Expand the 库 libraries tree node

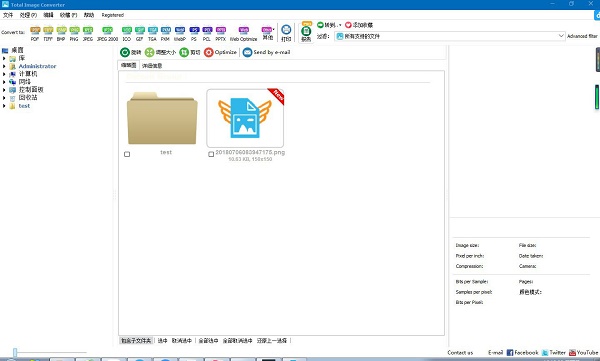[x=4, y=58]
